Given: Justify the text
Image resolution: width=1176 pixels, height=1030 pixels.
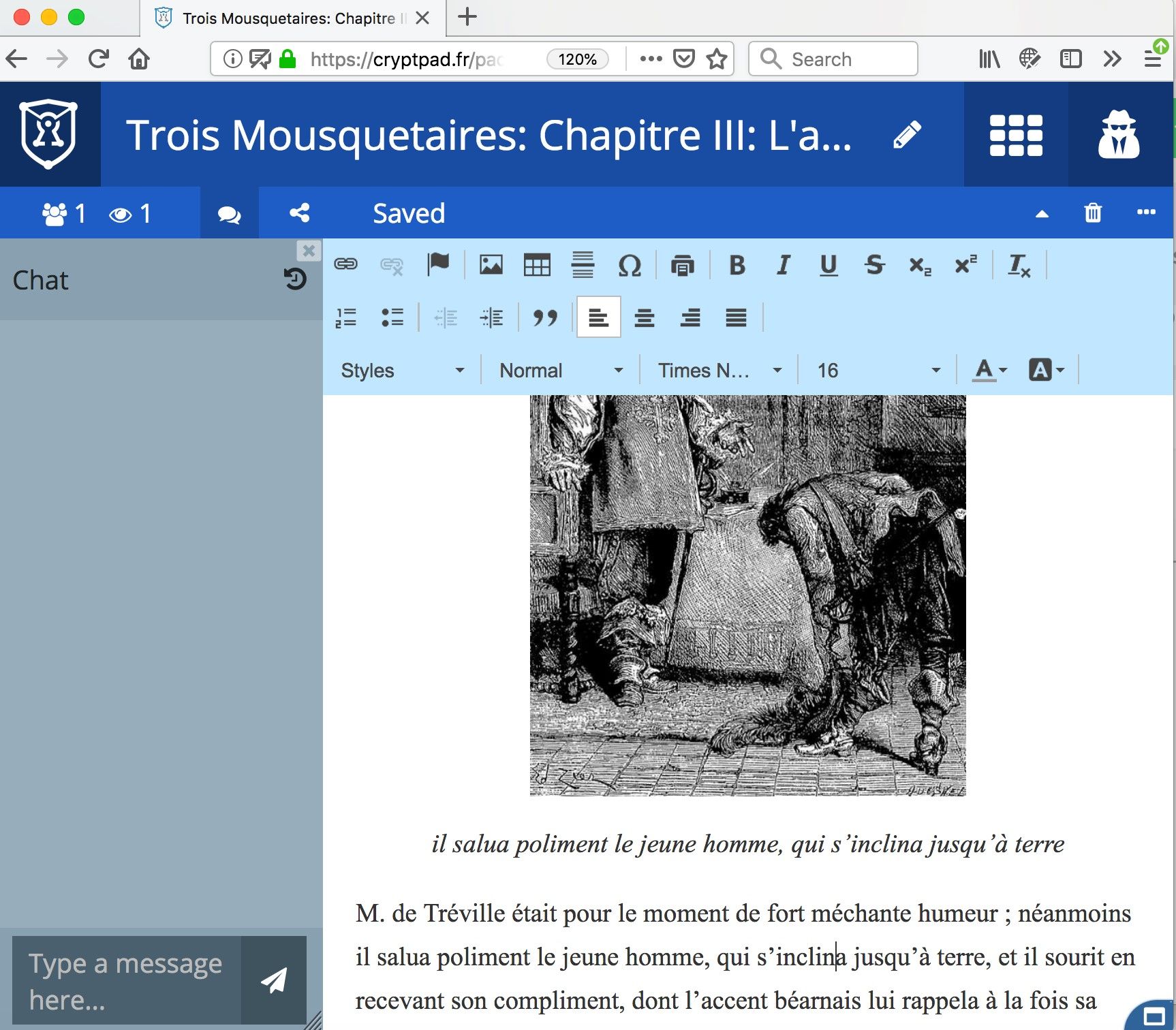Looking at the screenshot, I should 736,317.
